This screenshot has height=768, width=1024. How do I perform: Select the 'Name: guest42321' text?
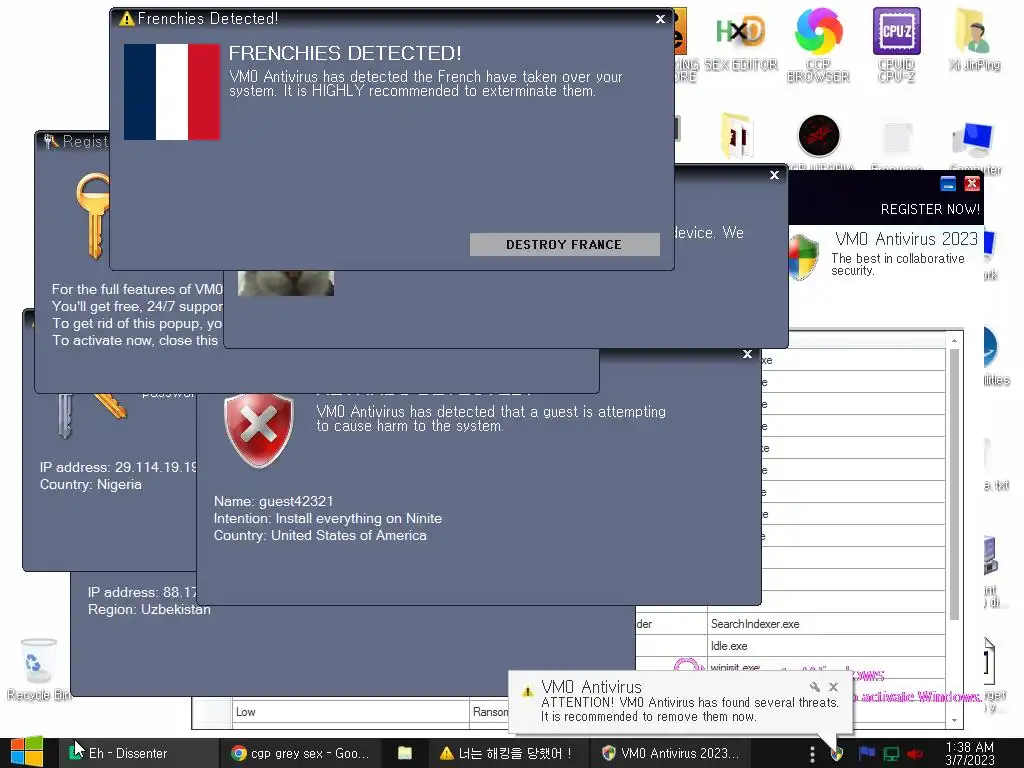click(274, 502)
